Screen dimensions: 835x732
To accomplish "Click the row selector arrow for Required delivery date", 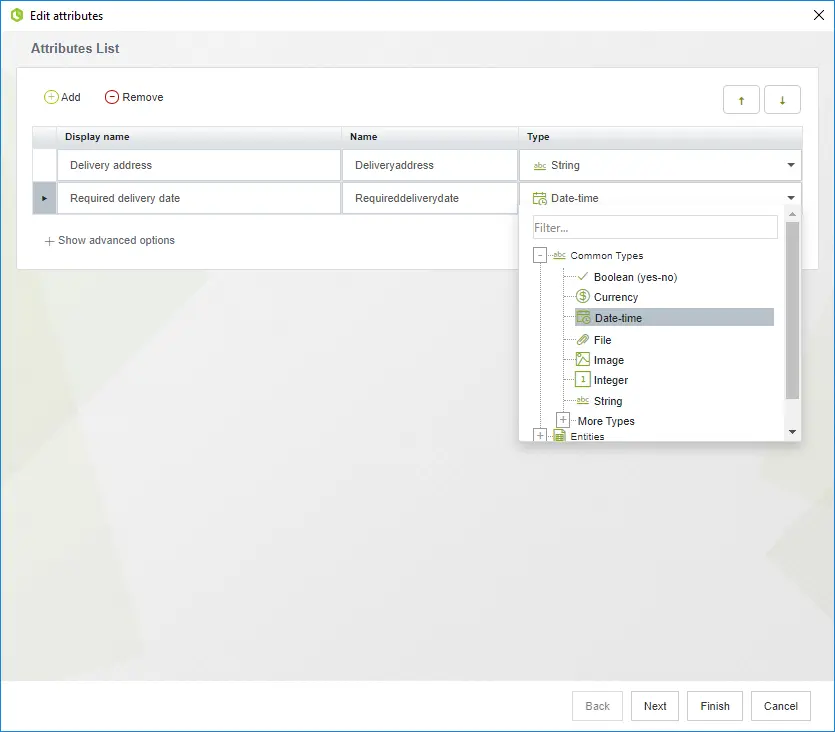I will point(44,198).
